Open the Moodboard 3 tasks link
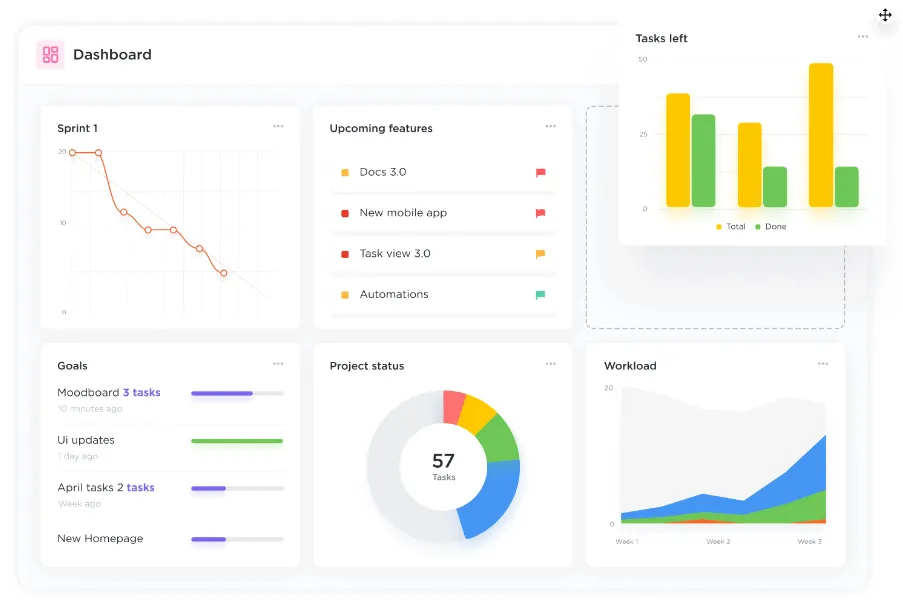Viewport: 903px width, 609px height. 142,392
